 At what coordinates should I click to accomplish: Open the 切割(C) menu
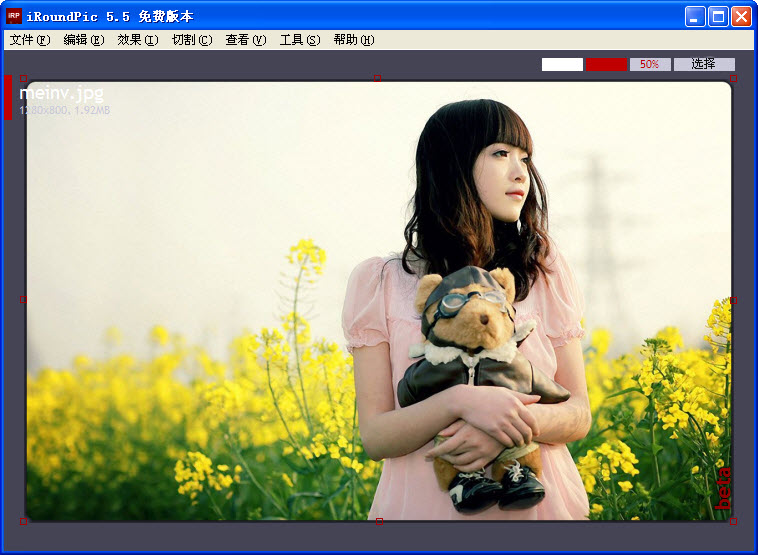pos(191,40)
